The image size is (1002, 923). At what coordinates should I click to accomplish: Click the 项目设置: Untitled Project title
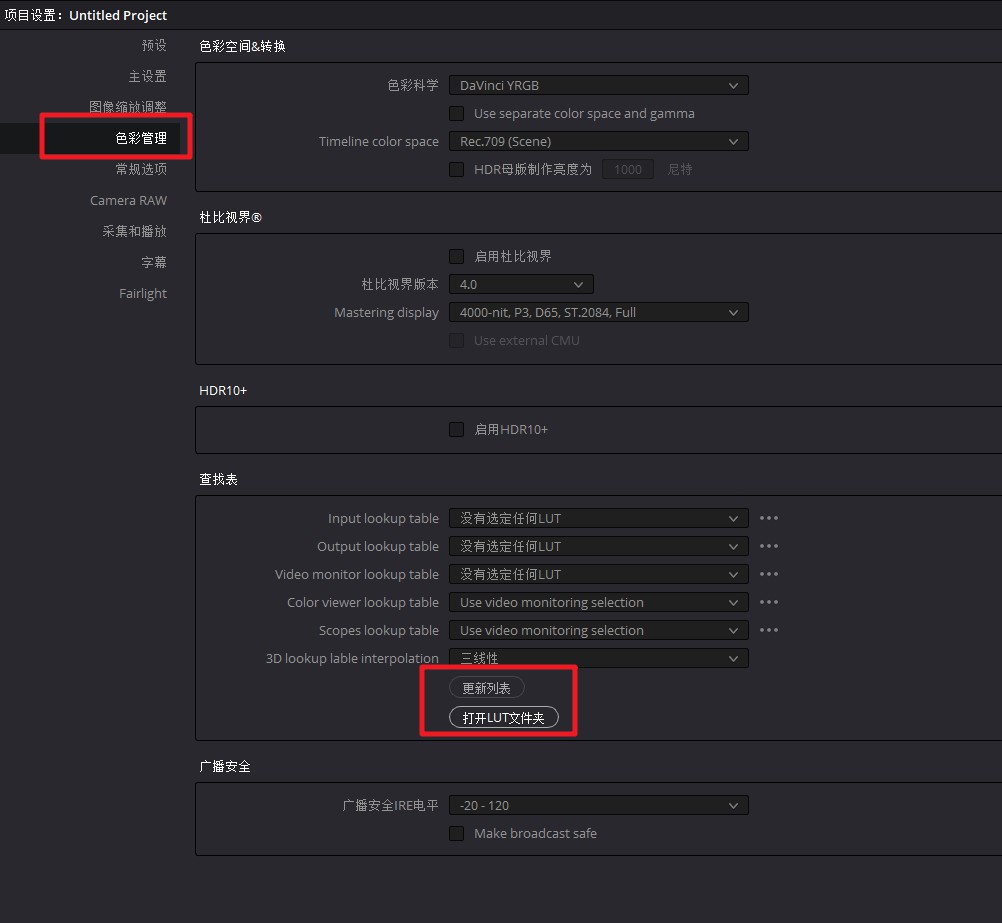pos(86,15)
